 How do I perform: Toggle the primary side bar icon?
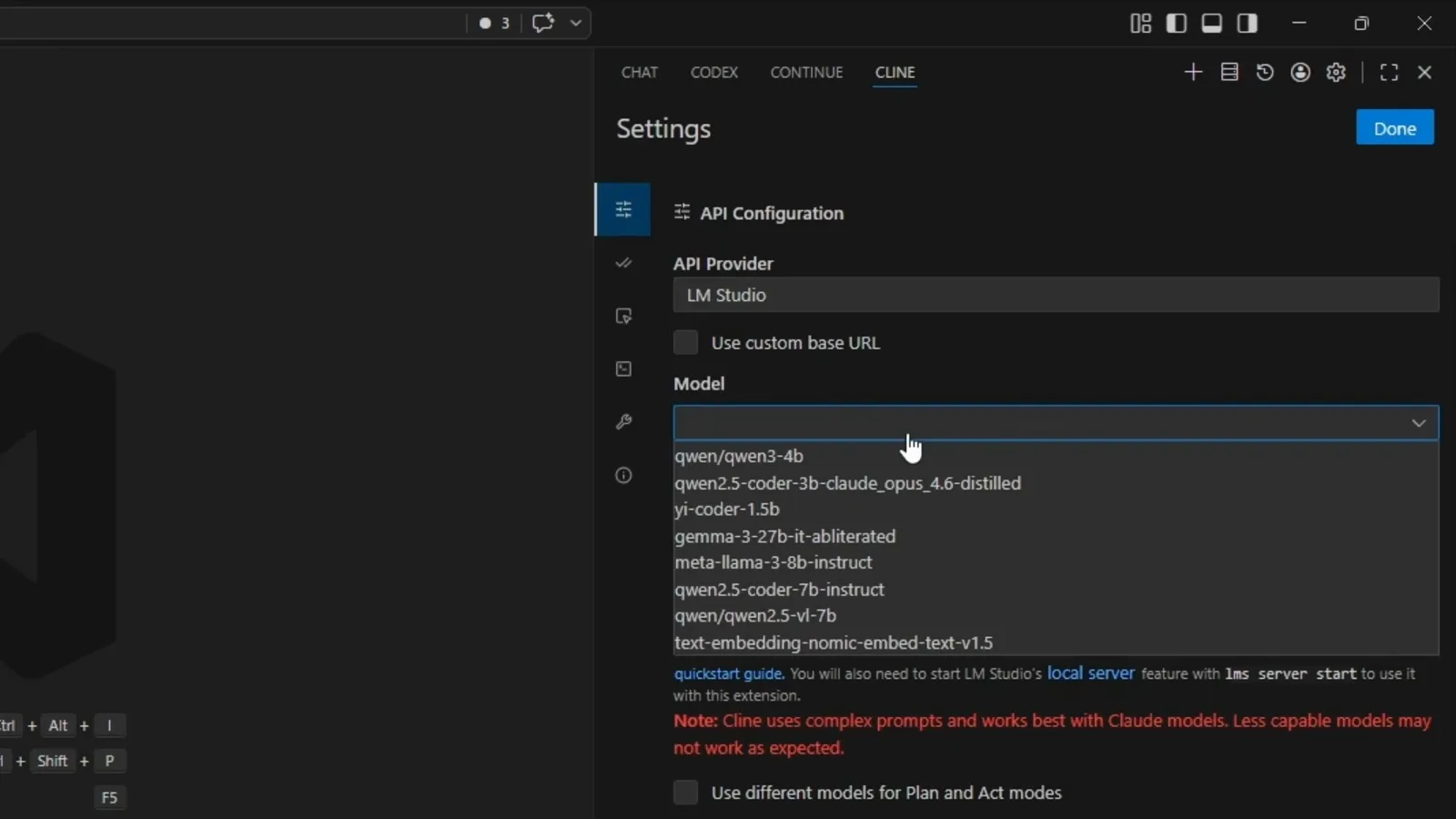[1177, 24]
